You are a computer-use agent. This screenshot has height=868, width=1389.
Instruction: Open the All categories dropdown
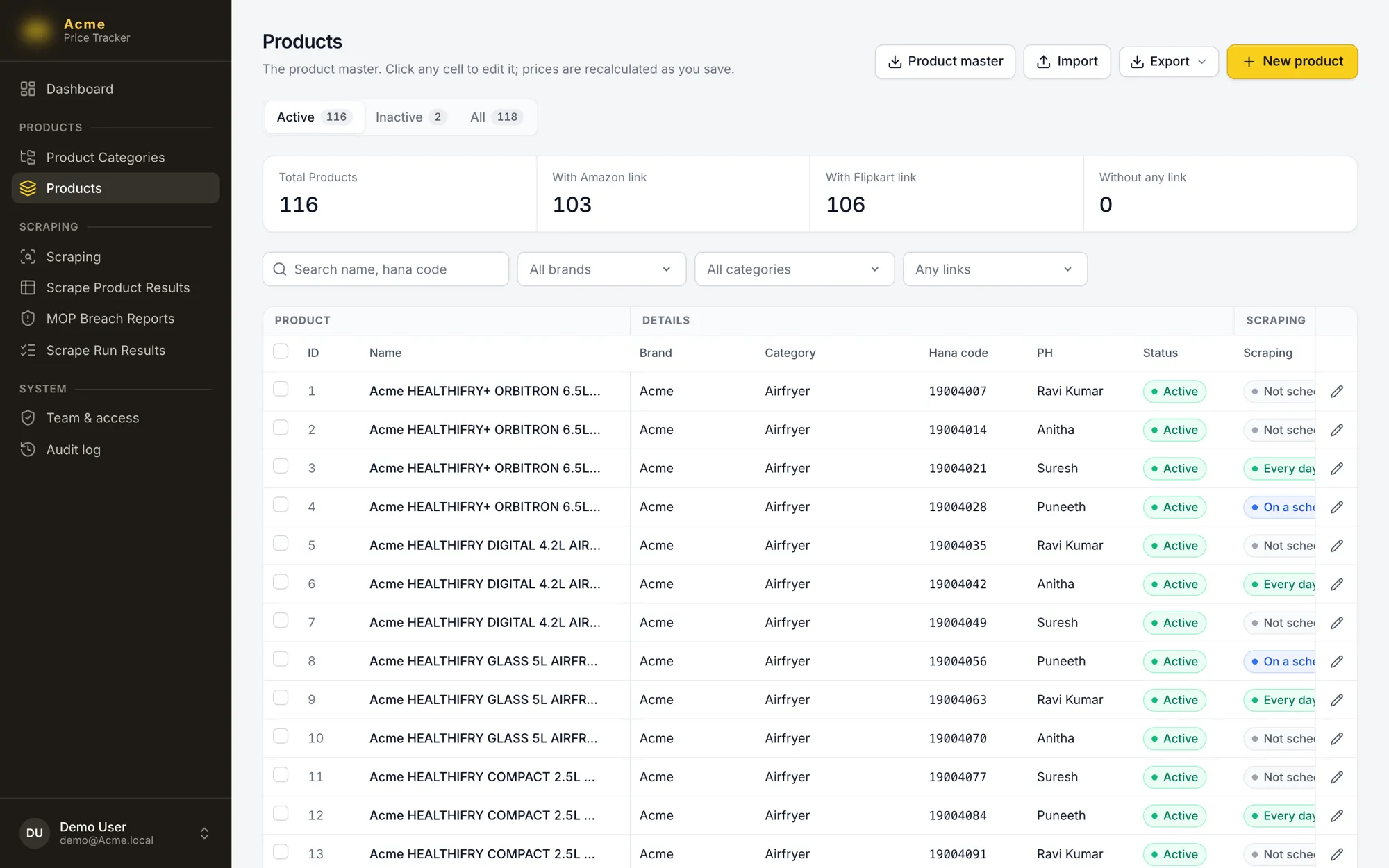(795, 269)
